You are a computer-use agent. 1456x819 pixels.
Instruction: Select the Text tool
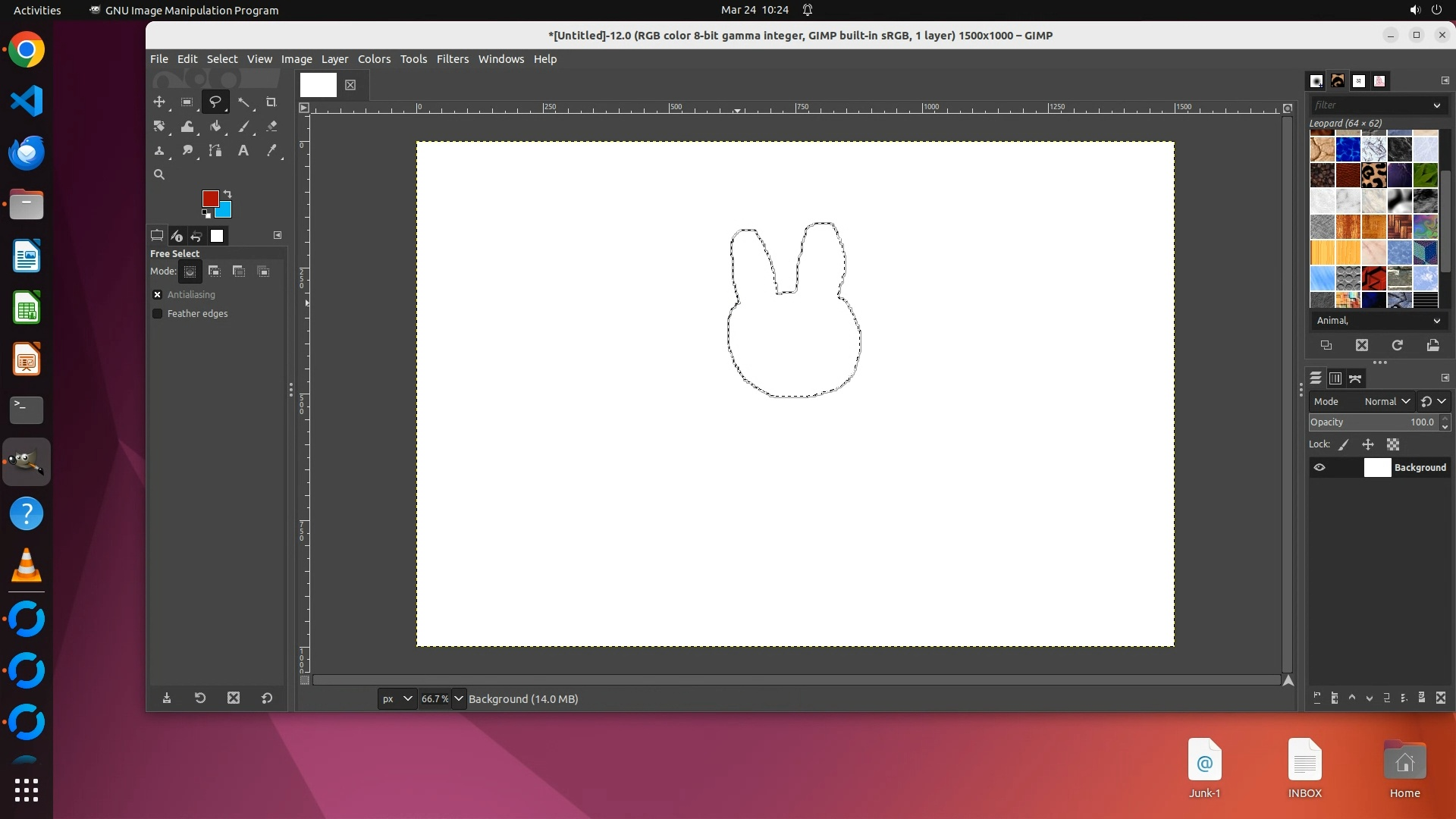coord(243,151)
